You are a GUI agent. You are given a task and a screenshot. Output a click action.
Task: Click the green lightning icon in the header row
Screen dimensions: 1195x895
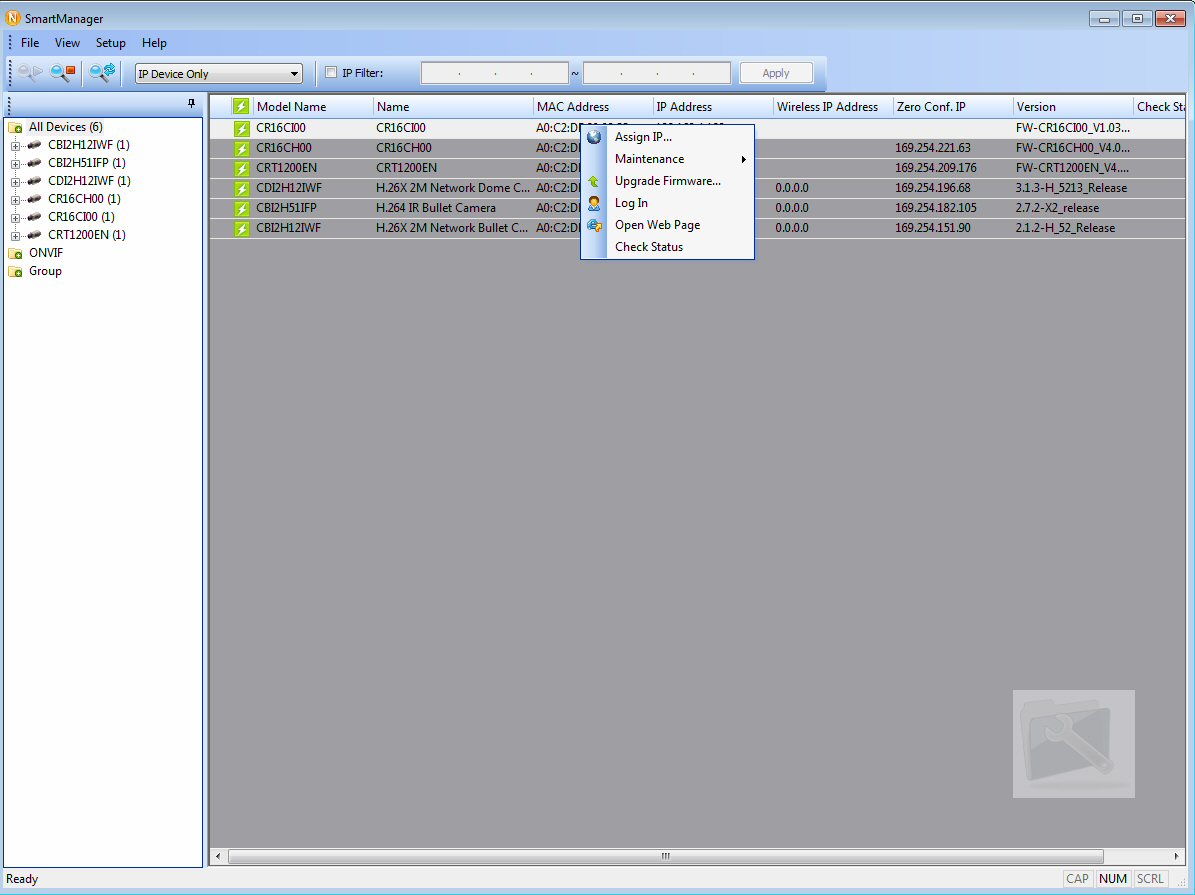[x=241, y=107]
